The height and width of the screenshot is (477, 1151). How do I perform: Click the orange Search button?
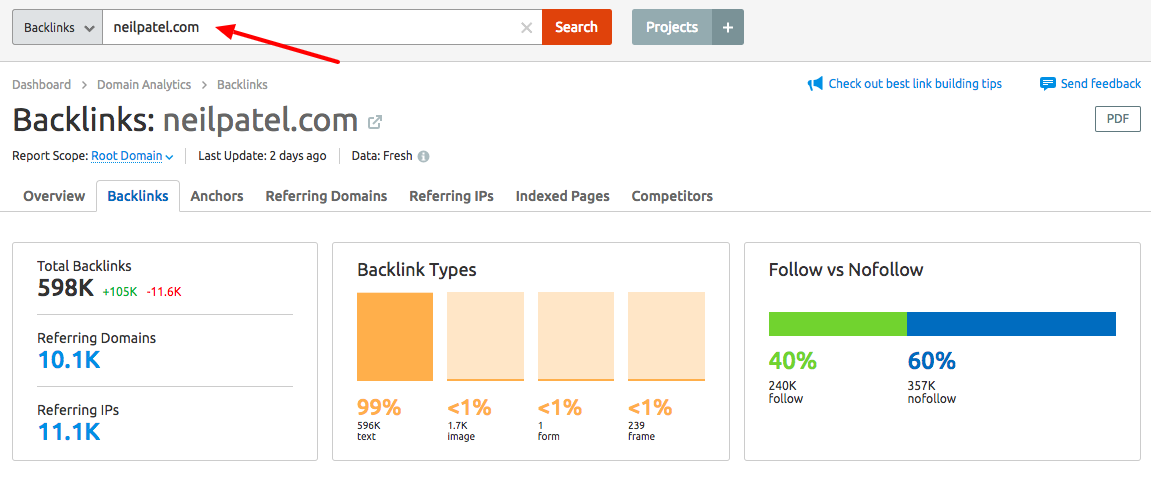pos(576,27)
